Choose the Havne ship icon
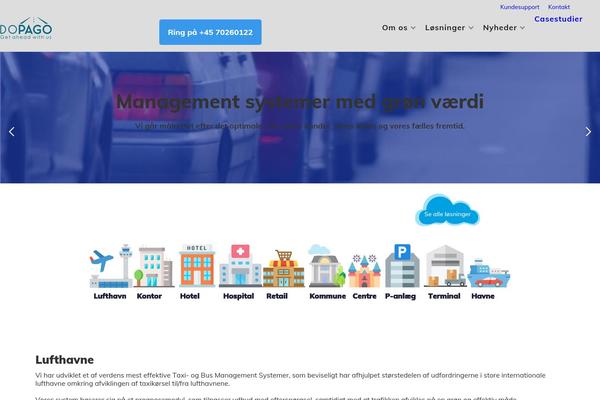 pos(489,273)
